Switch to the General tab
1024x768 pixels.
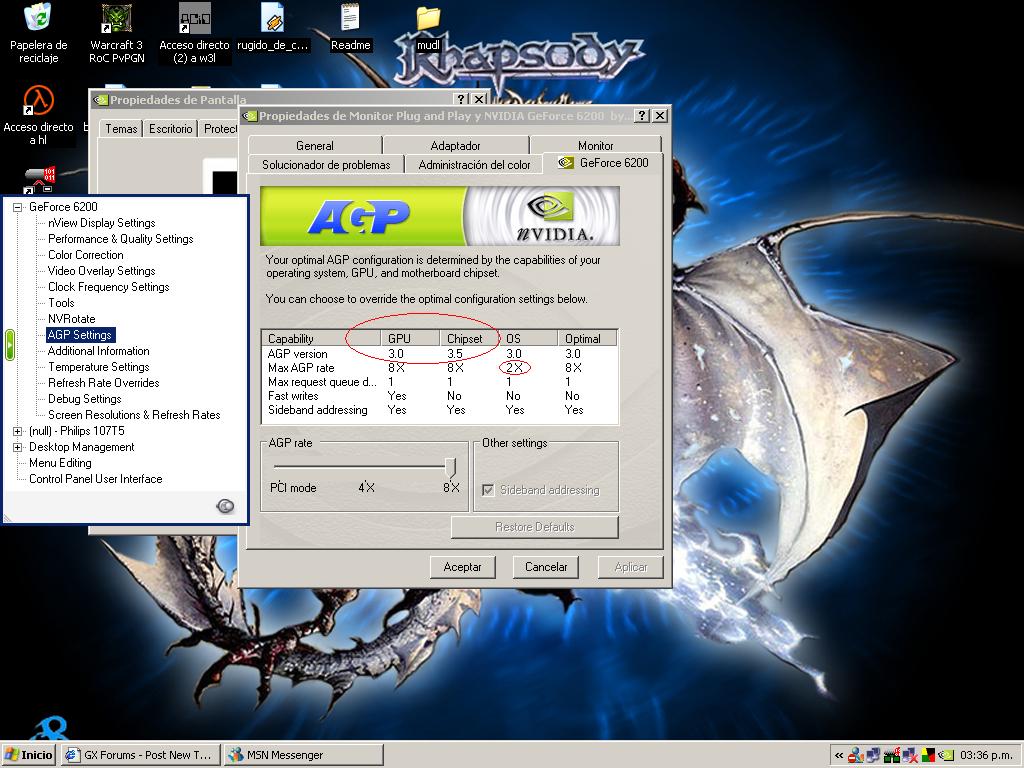(x=315, y=146)
